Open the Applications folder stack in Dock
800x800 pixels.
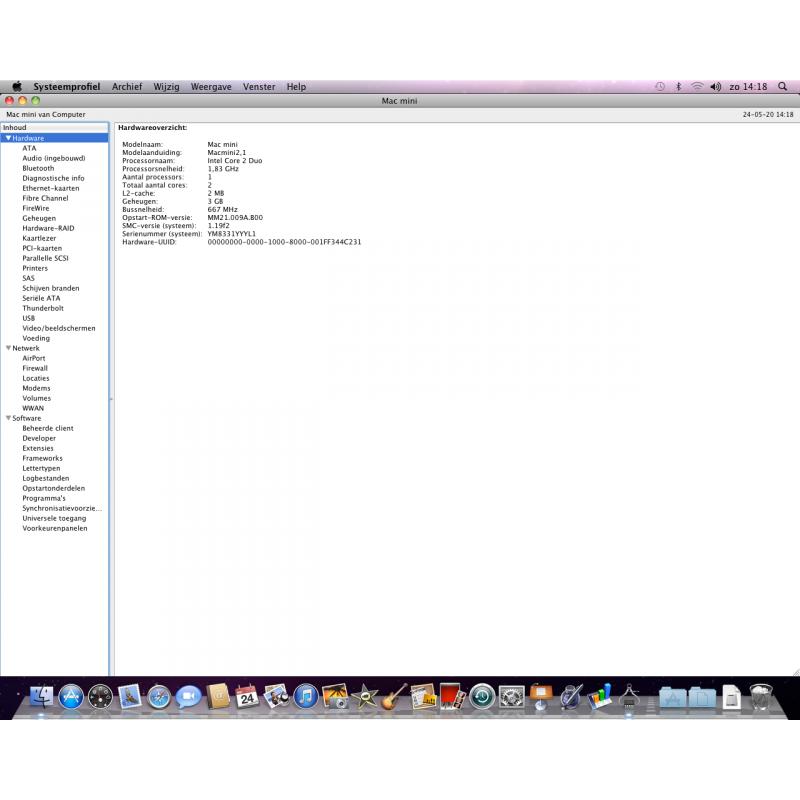pyautogui.click(x=672, y=697)
